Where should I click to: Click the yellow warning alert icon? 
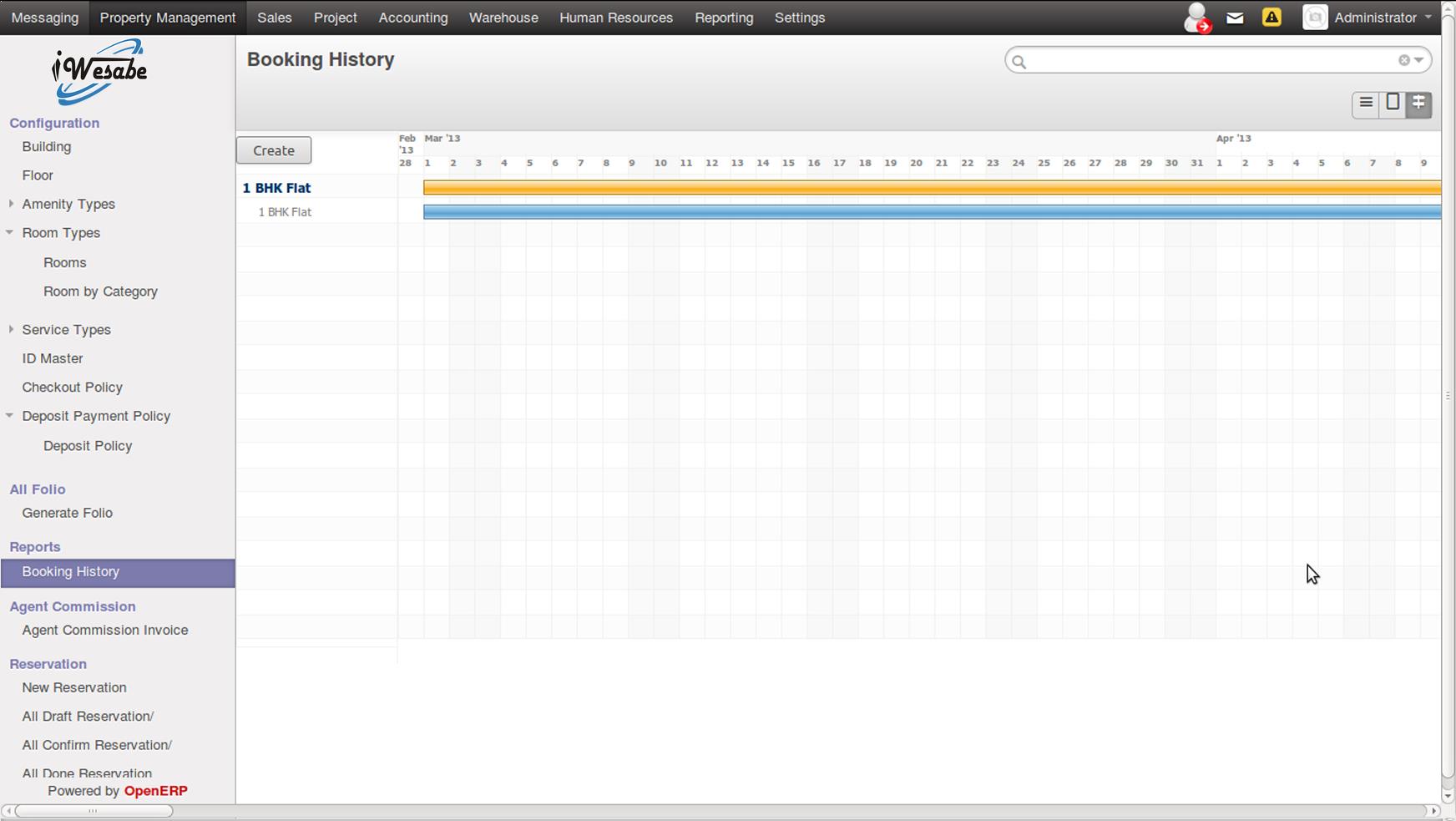click(1271, 18)
